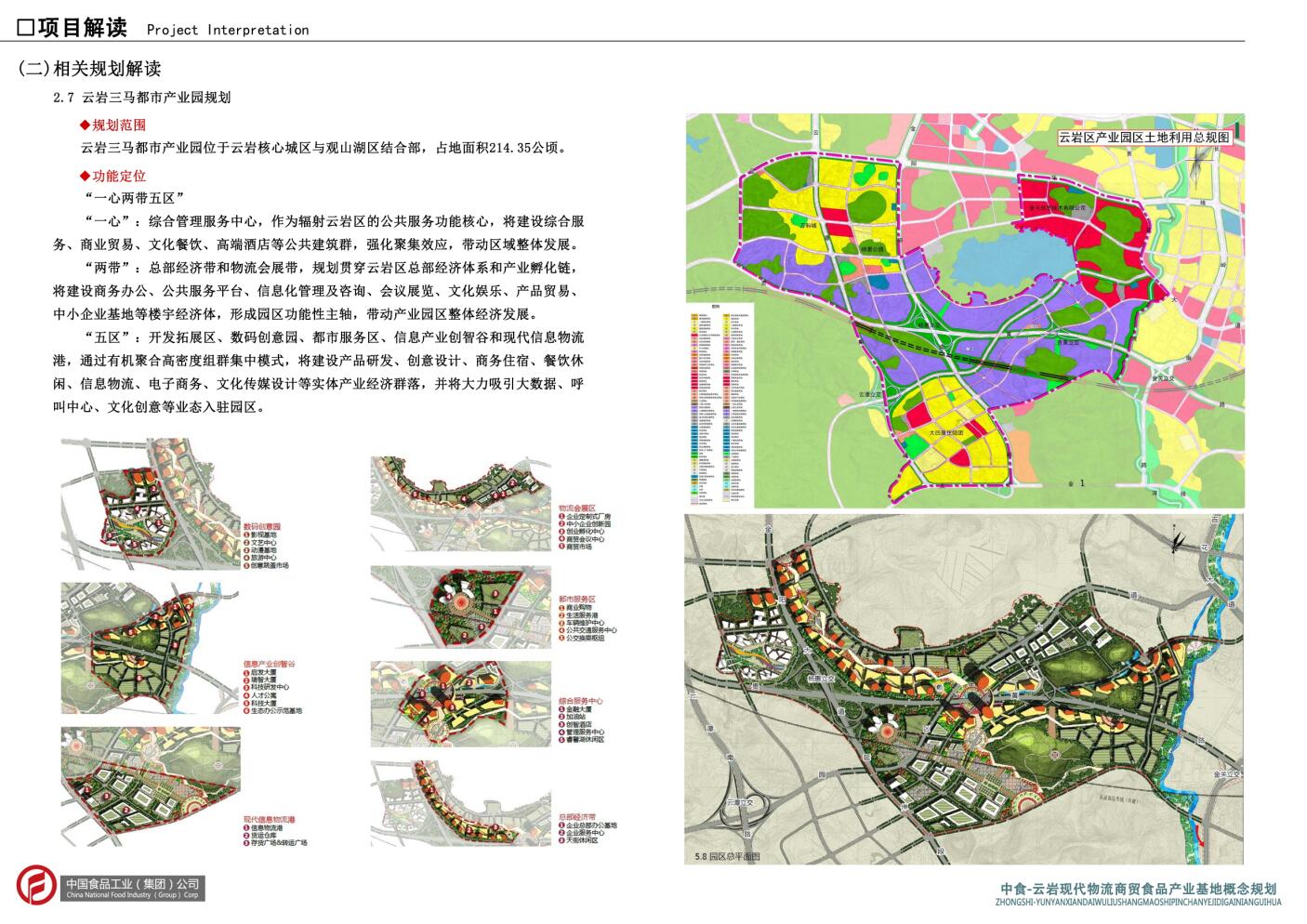Click the footer text 中国食品工业（集团）公司

[x=132, y=883]
